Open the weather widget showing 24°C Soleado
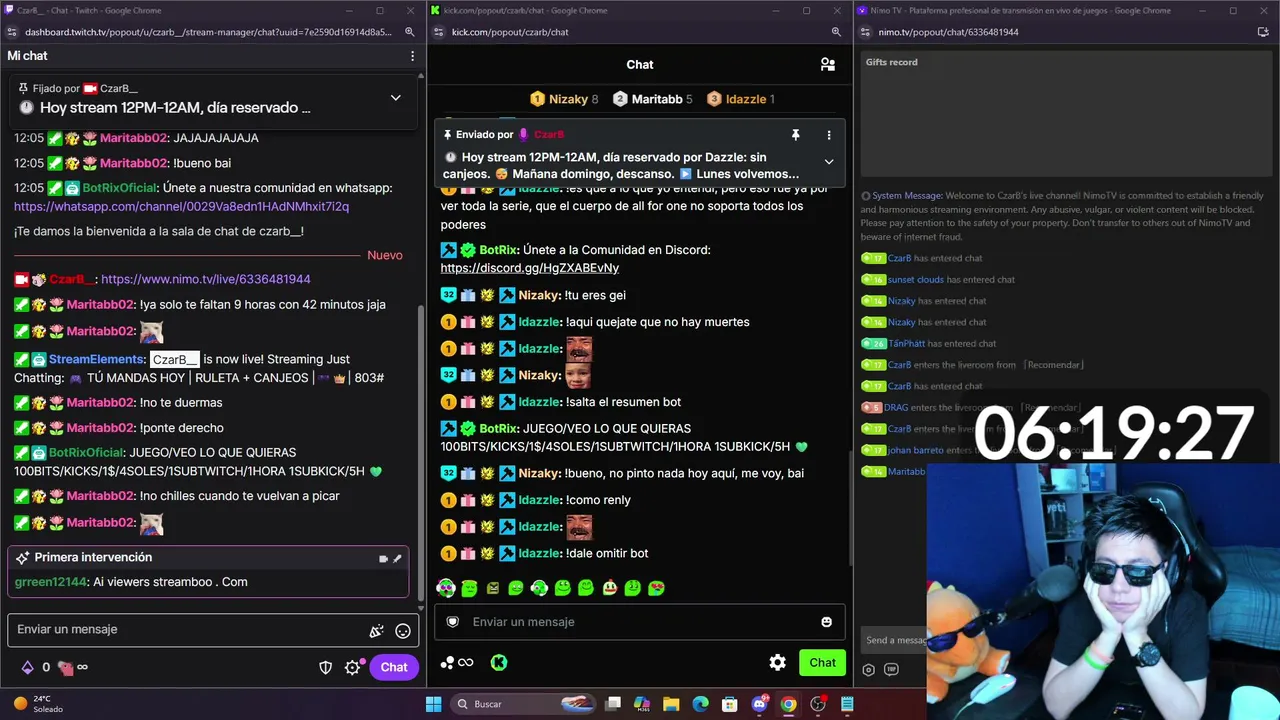Screen dimensions: 1280x720 tap(40, 704)
